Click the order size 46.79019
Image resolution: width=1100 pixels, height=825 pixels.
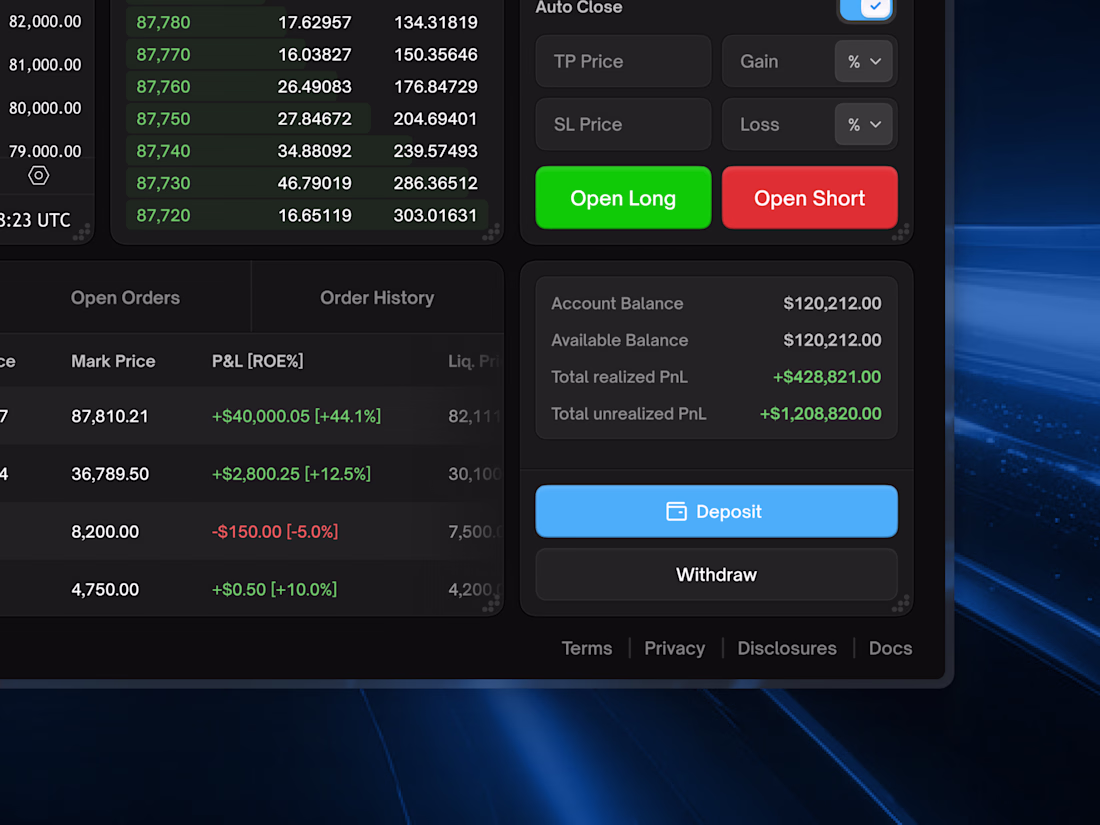pos(314,184)
